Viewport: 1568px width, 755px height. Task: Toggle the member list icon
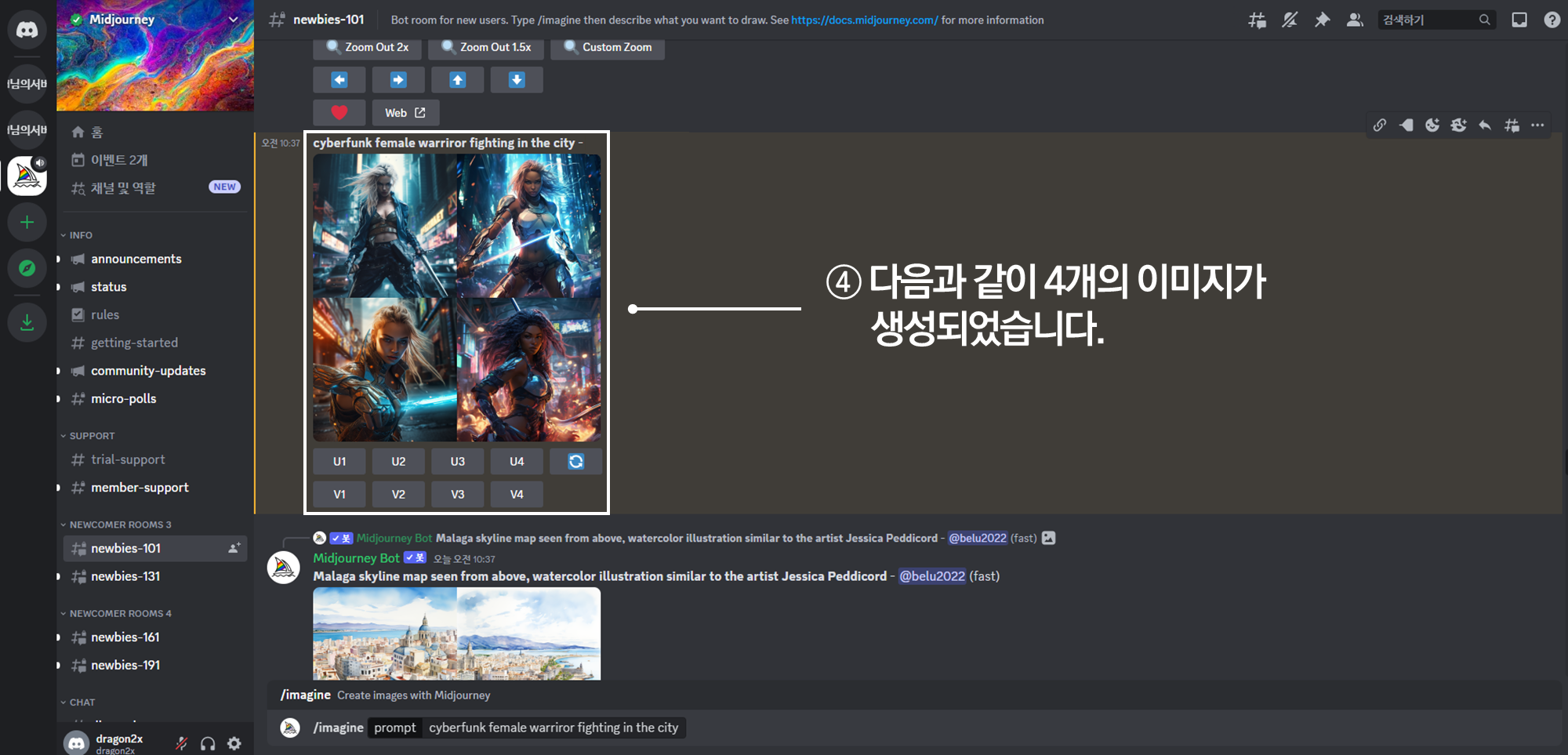(1355, 20)
